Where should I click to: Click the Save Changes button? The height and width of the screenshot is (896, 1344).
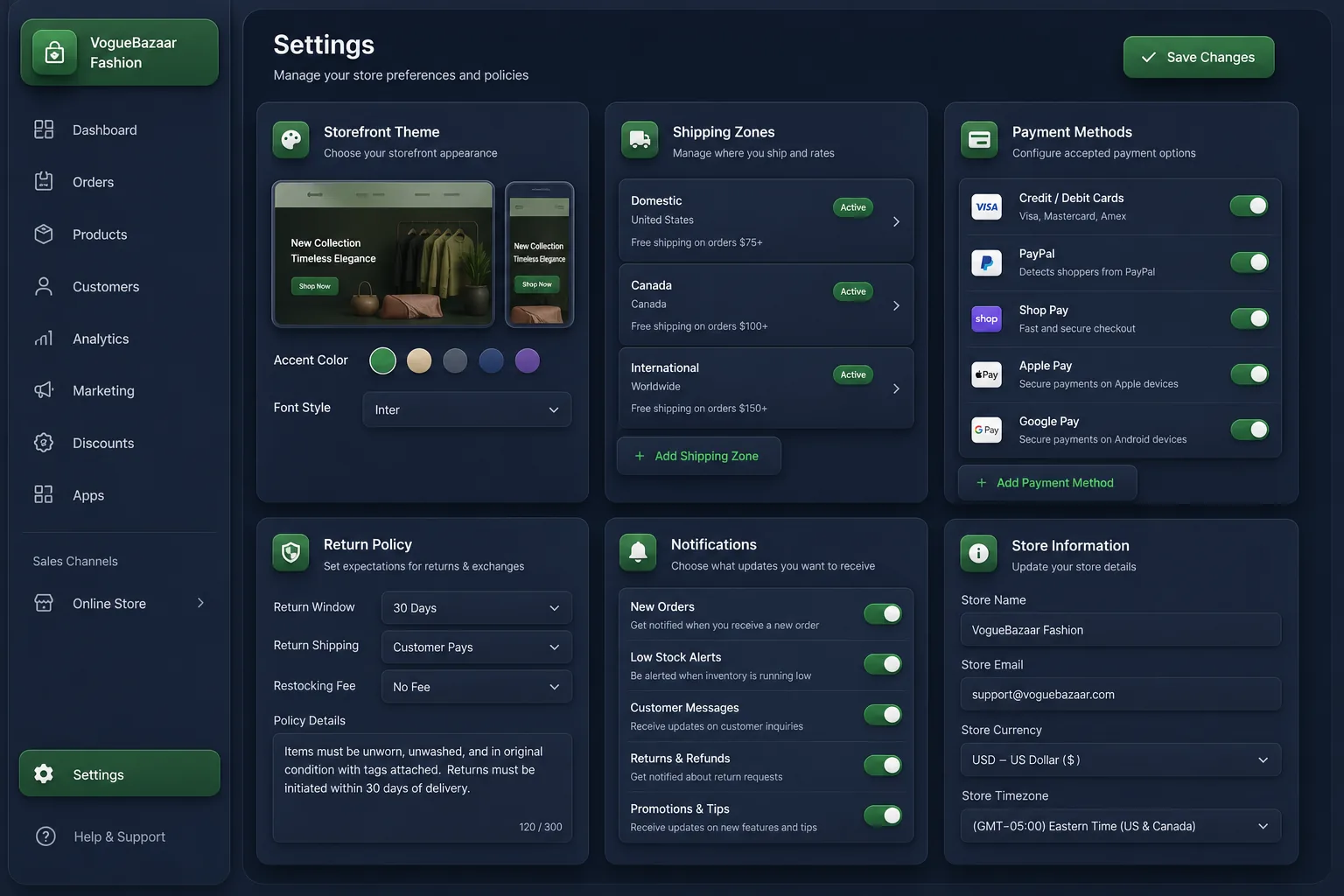click(1199, 57)
